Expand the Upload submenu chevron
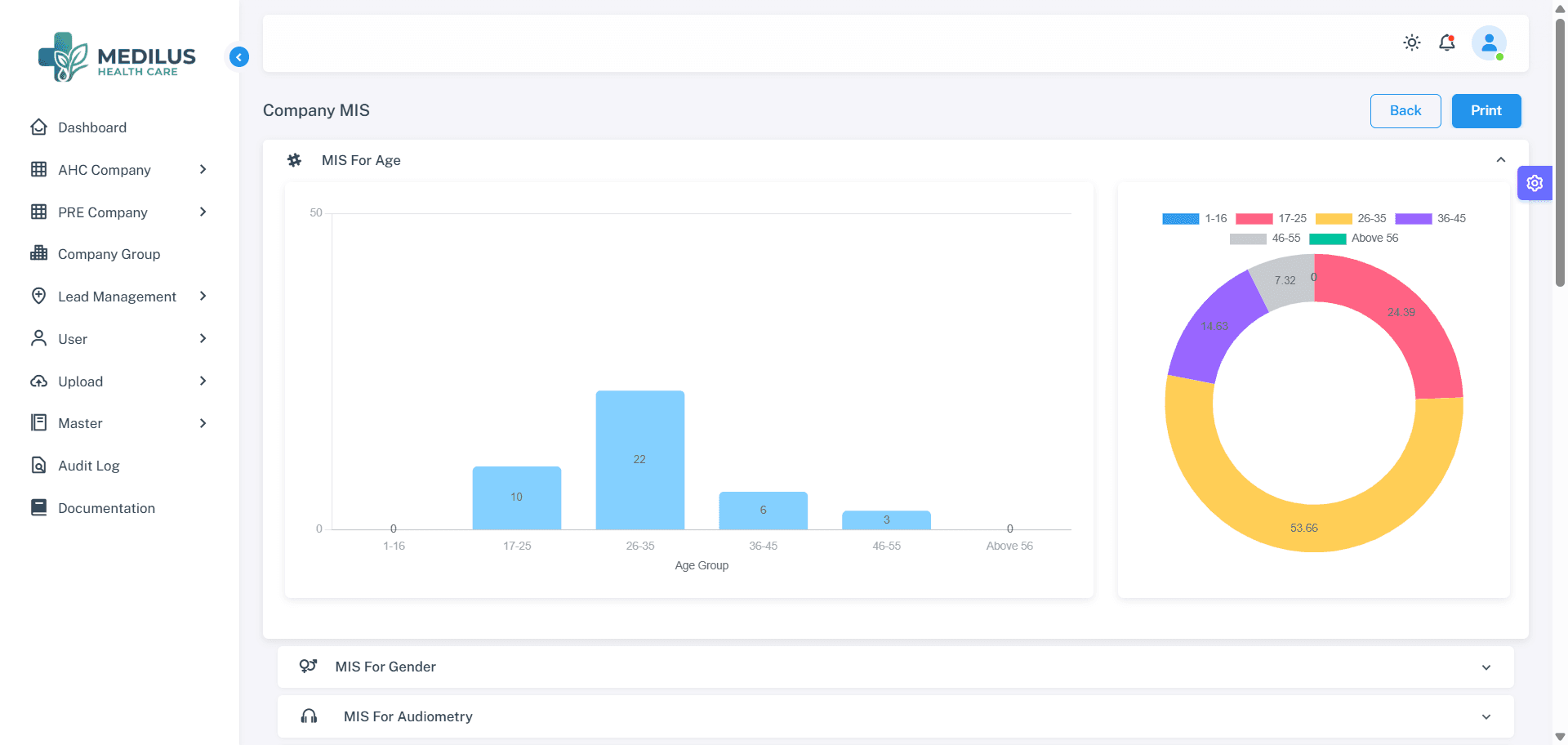1568x745 pixels. (203, 381)
